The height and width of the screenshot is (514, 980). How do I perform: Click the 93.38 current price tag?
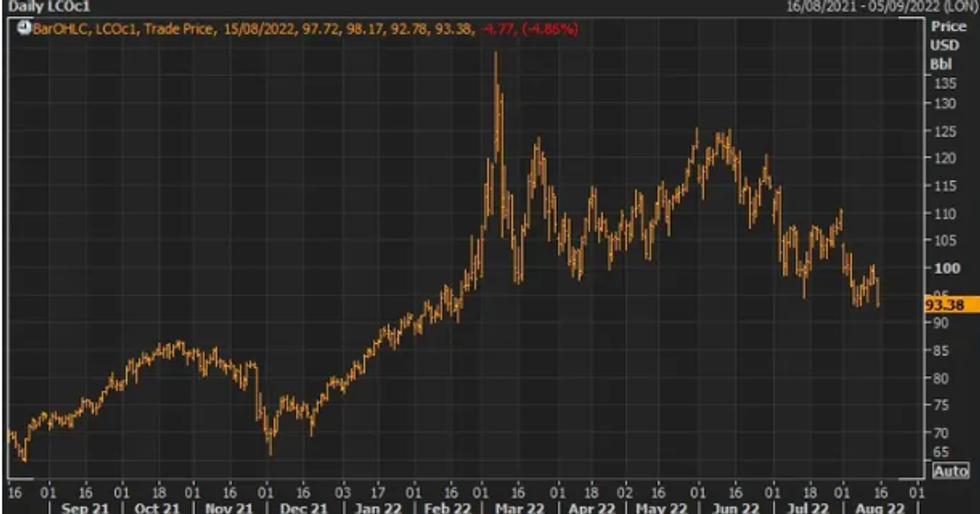(x=947, y=305)
